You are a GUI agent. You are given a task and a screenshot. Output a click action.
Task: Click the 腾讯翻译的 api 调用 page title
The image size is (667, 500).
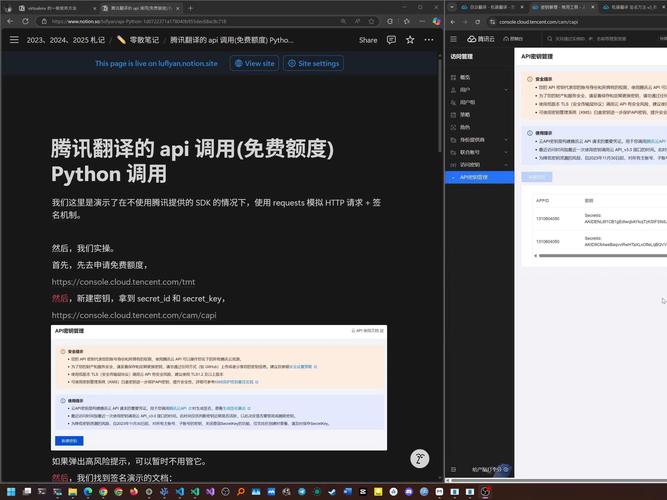coord(192,161)
